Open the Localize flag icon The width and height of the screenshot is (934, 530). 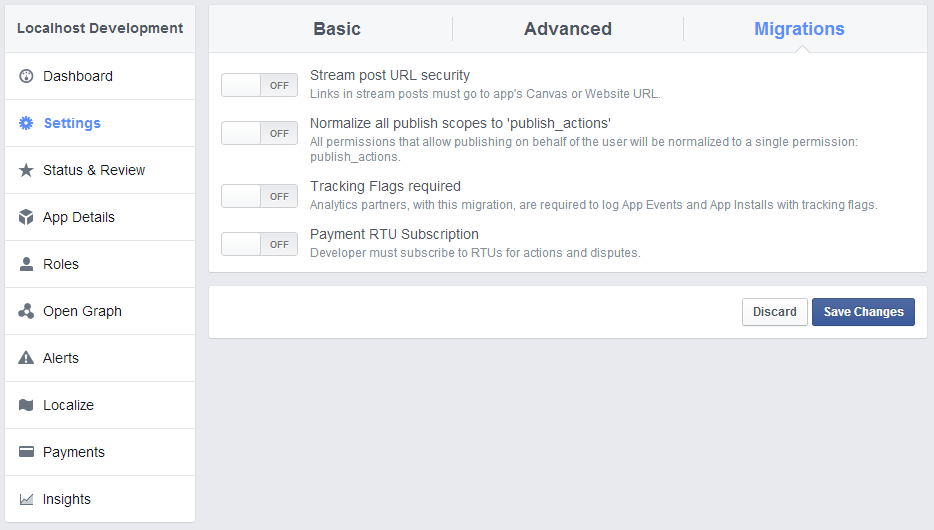coord(26,405)
